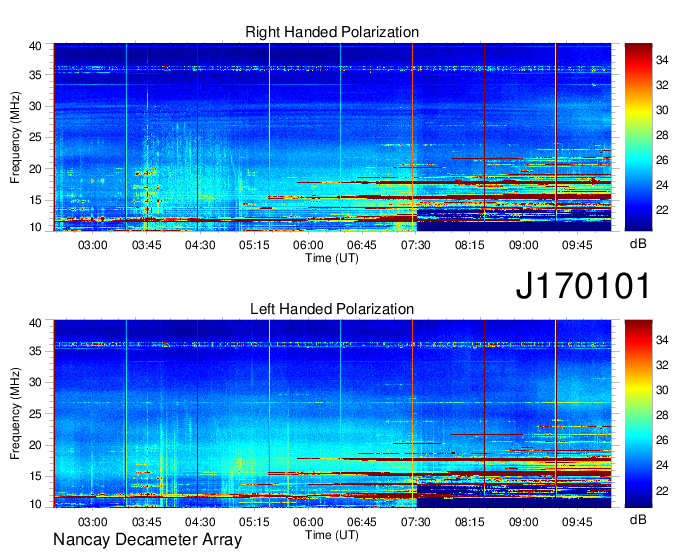680x552 pixels.
Task: Click the 08:15 time tick of the Right Handed plot
Action: coord(470,245)
